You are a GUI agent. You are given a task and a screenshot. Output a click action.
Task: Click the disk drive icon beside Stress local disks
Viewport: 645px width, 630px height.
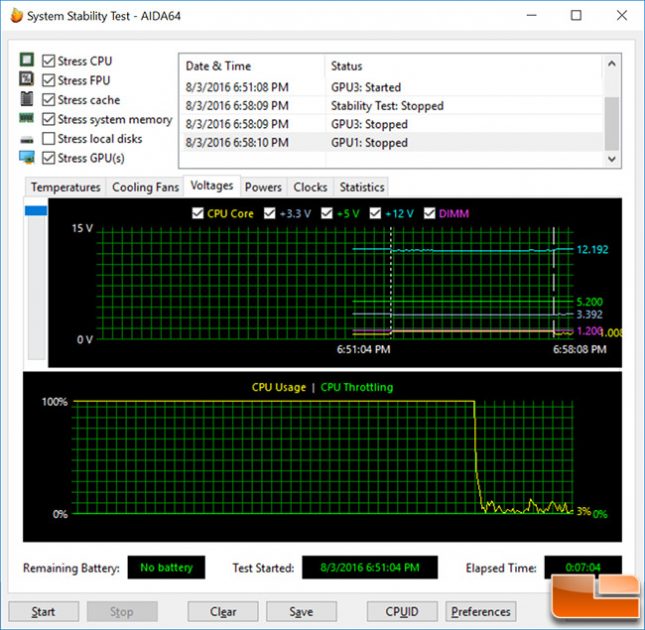tap(27, 140)
